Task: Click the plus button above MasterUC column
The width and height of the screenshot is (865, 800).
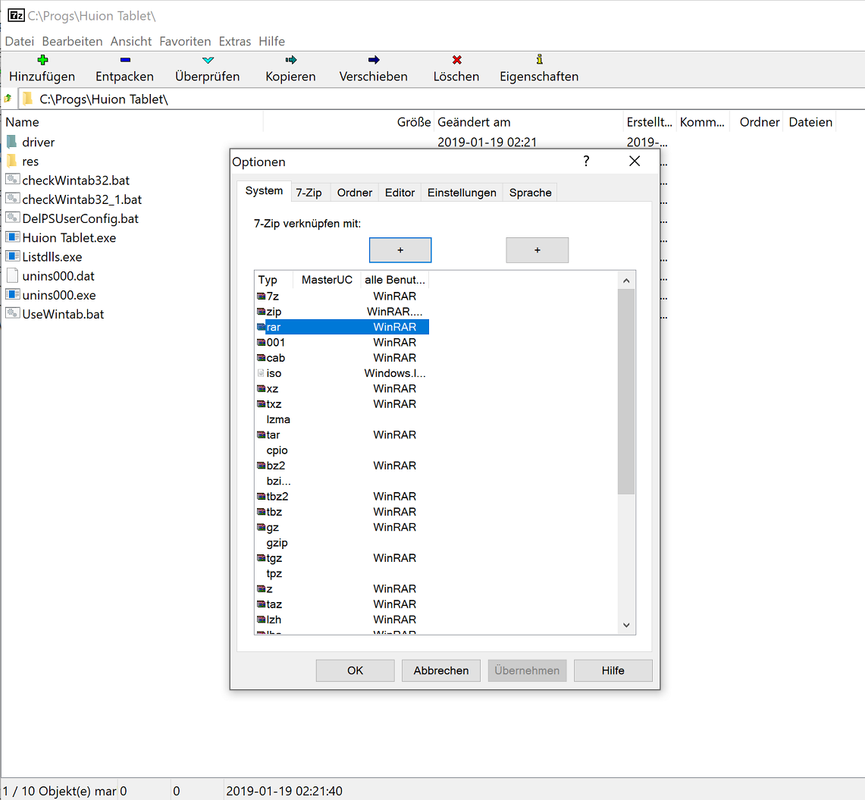Action: [401, 250]
